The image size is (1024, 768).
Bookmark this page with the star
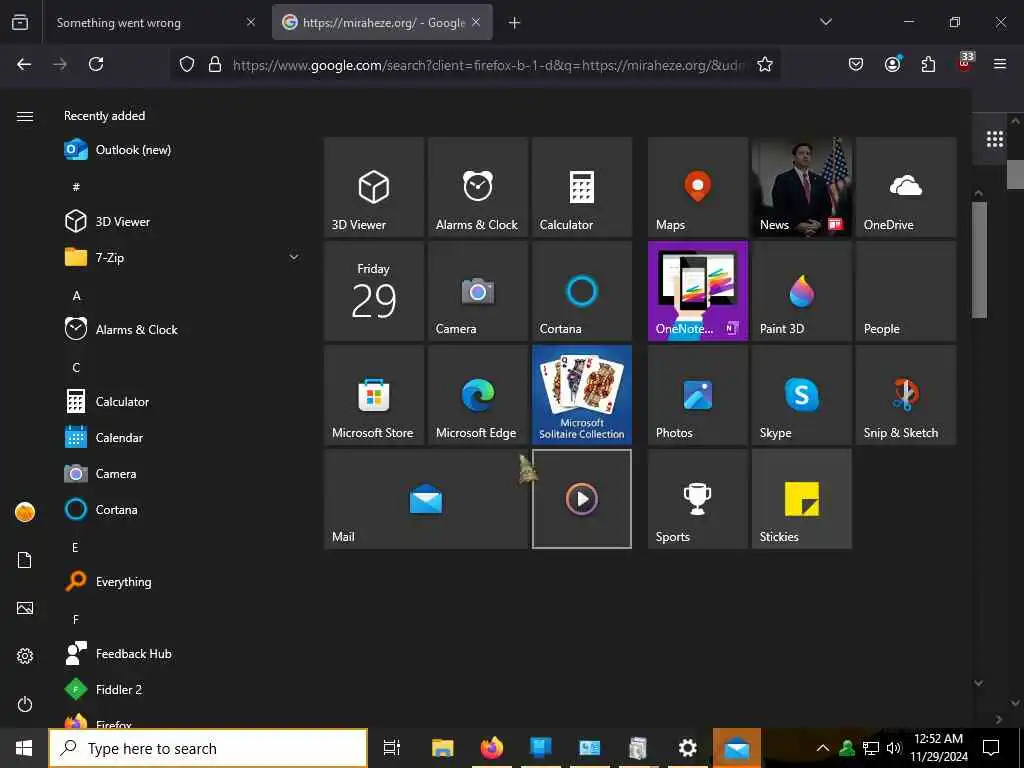click(x=765, y=64)
